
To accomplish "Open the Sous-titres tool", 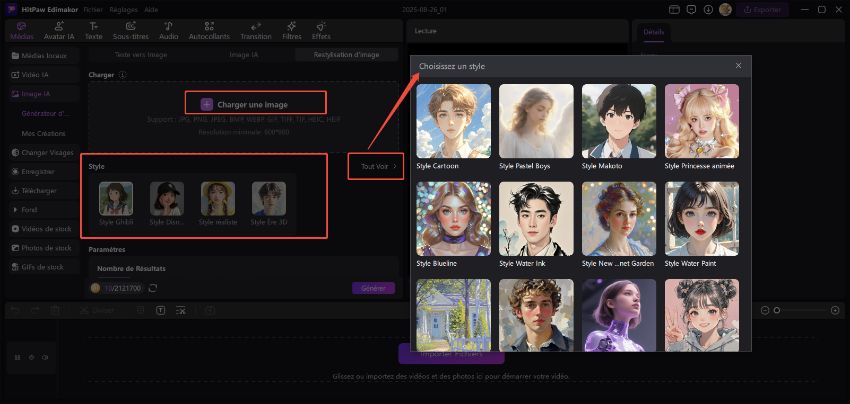I will (130, 28).
